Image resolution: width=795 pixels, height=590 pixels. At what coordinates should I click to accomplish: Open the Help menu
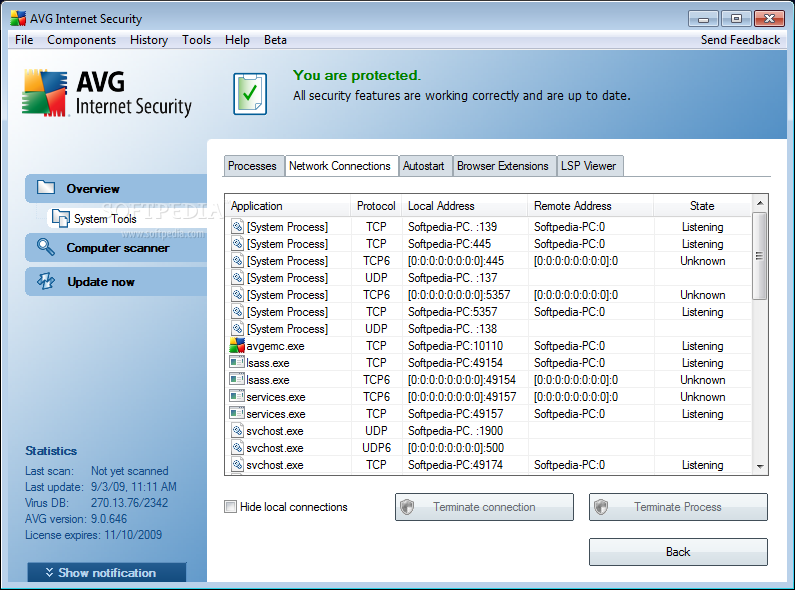[237, 40]
